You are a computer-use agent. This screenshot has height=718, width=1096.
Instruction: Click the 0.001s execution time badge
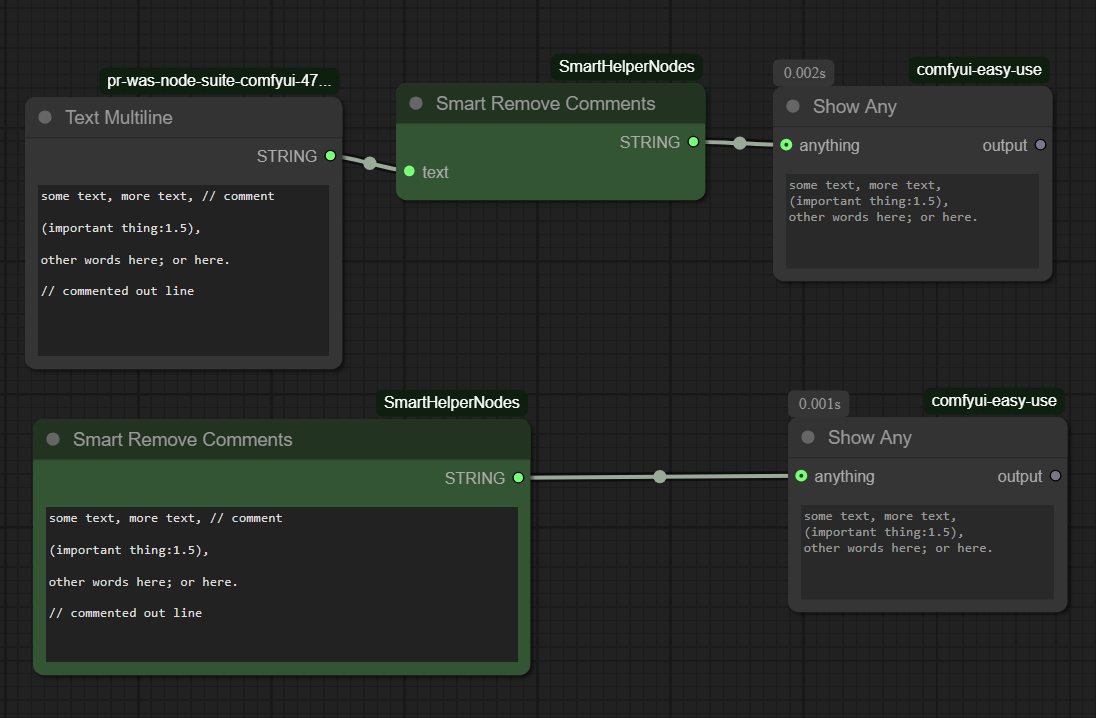point(819,403)
